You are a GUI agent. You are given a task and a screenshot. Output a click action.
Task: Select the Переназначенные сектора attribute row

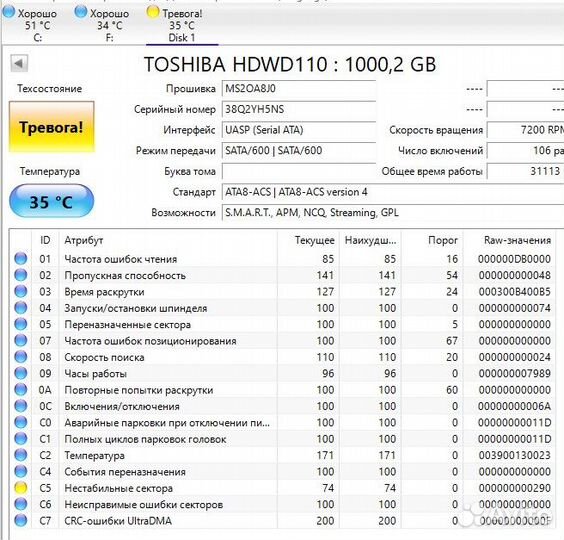[283, 324]
